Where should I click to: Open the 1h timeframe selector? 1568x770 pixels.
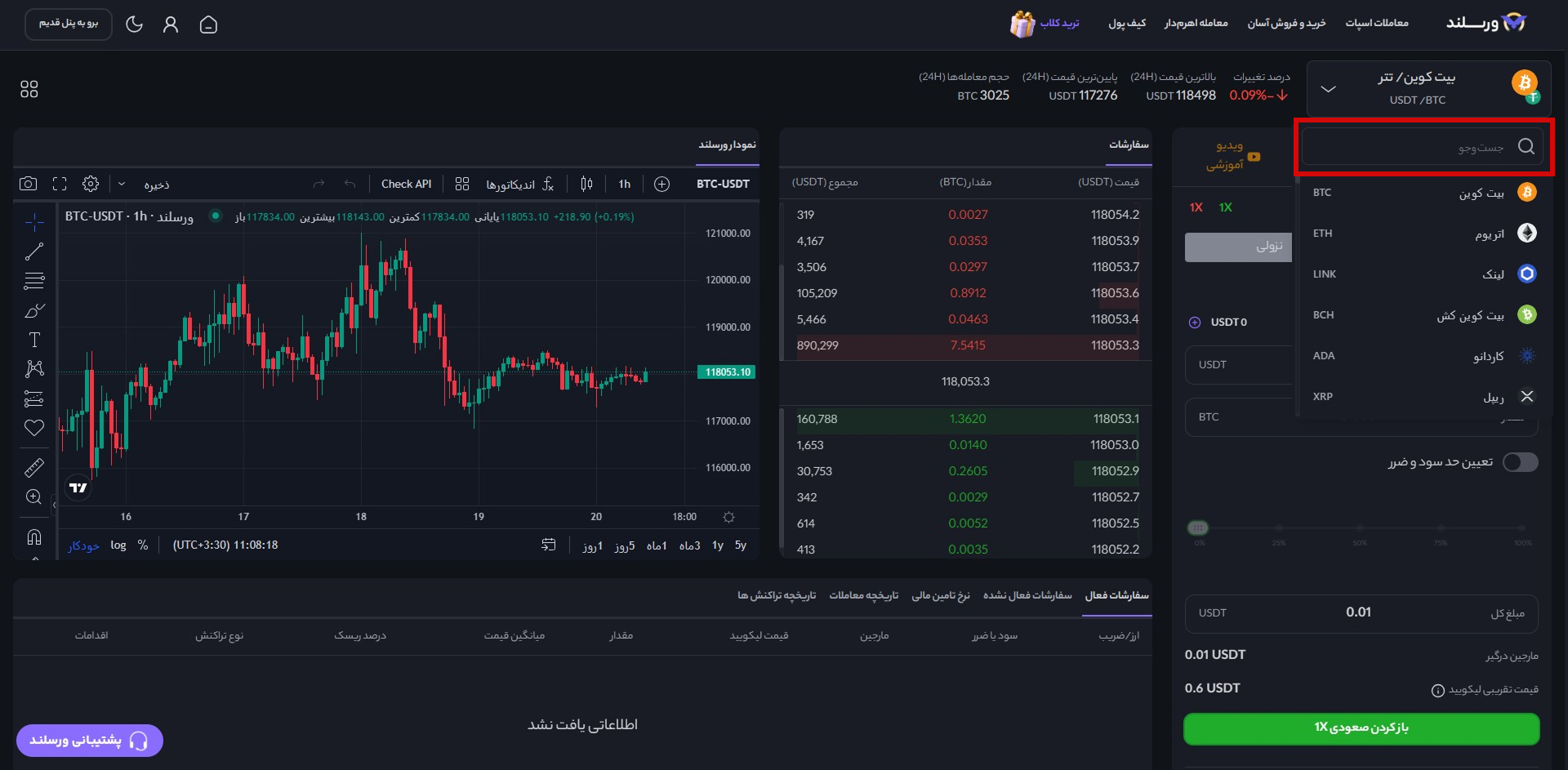point(624,184)
